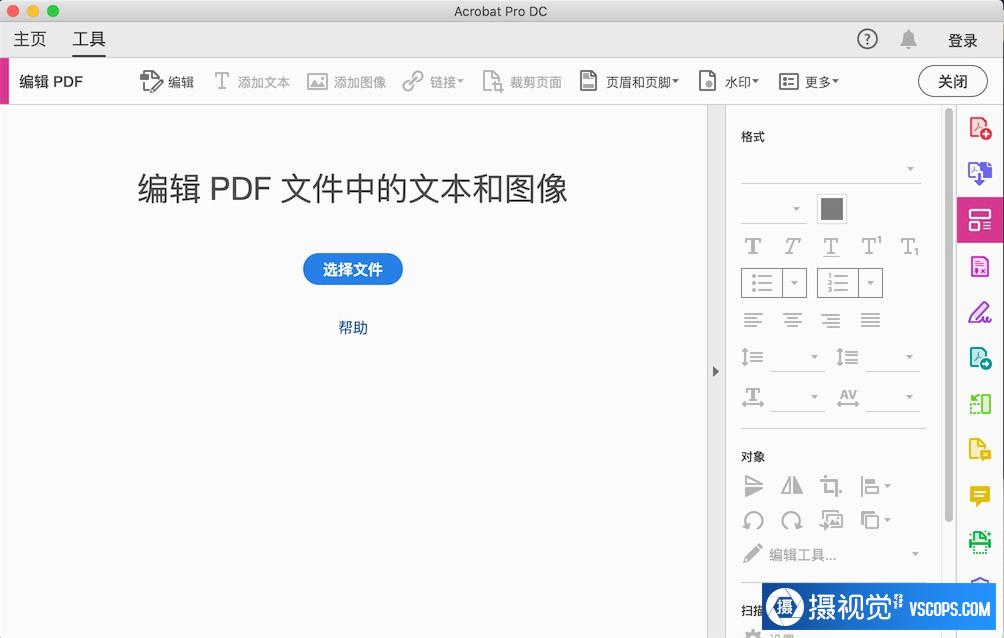Open paragraph spacing value dropdown

pyautogui.click(x=892, y=357)
